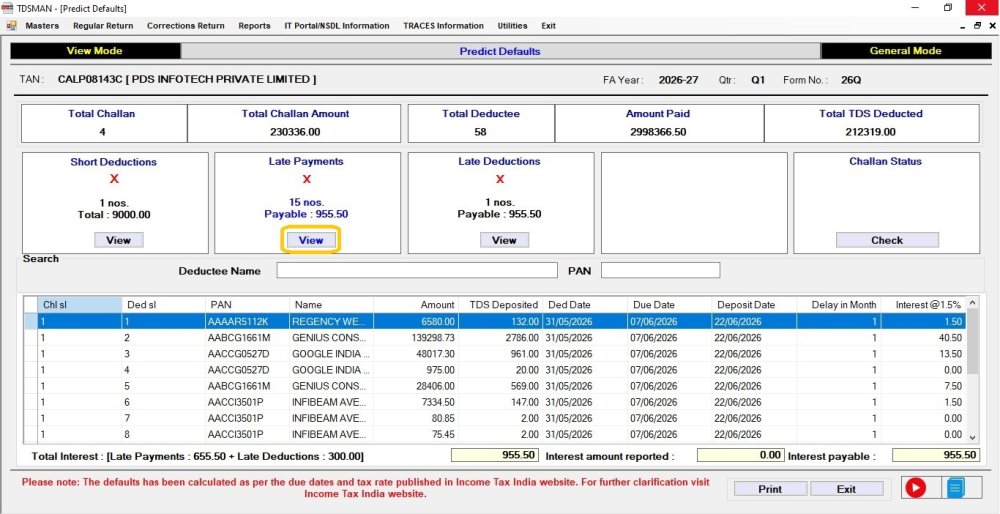Open the Corrections Return menu
Viewport: 1000px width, 514px height.
(x=186, y=26)
